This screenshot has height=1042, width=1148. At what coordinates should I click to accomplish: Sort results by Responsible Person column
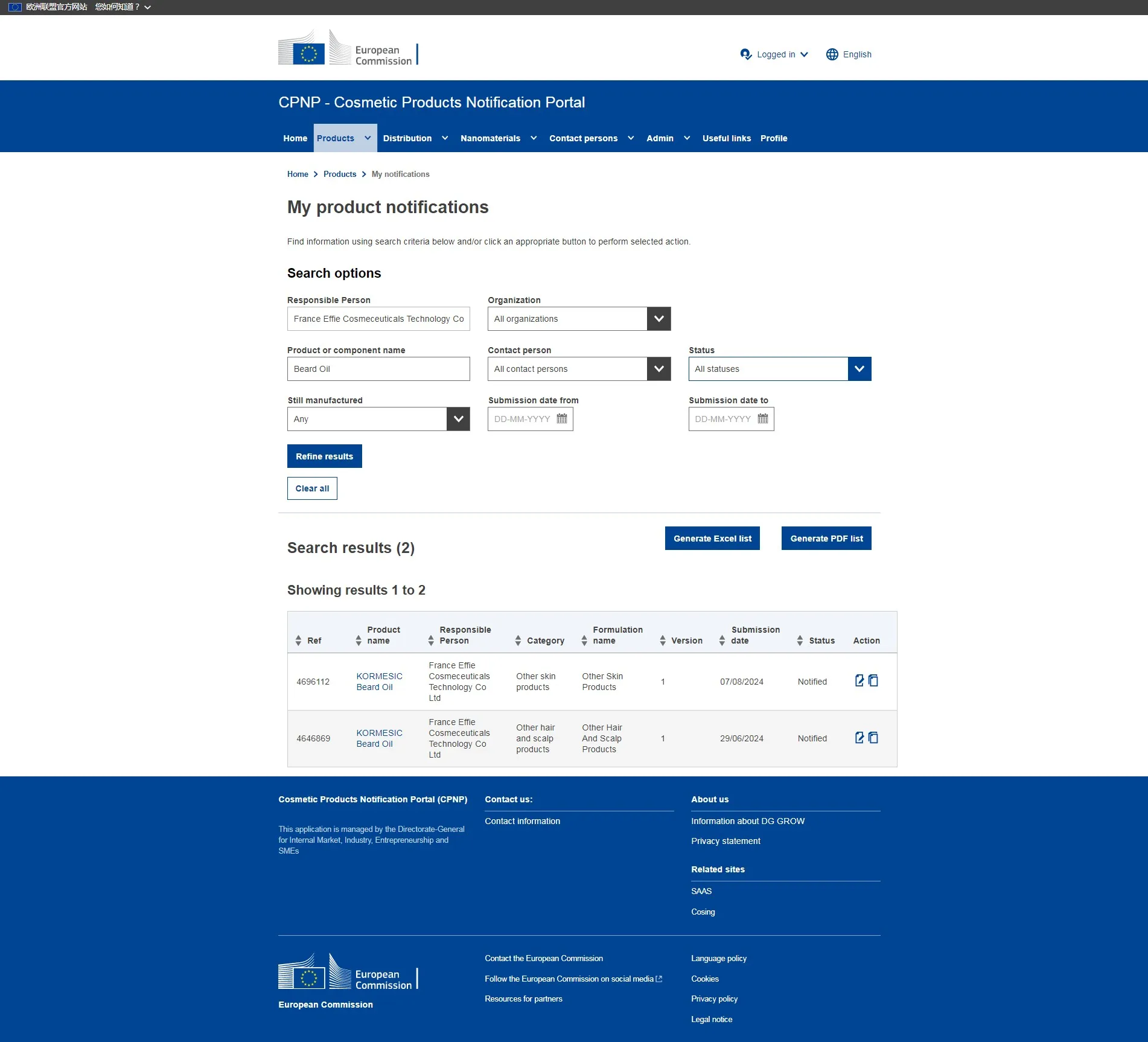coord(431,641)
